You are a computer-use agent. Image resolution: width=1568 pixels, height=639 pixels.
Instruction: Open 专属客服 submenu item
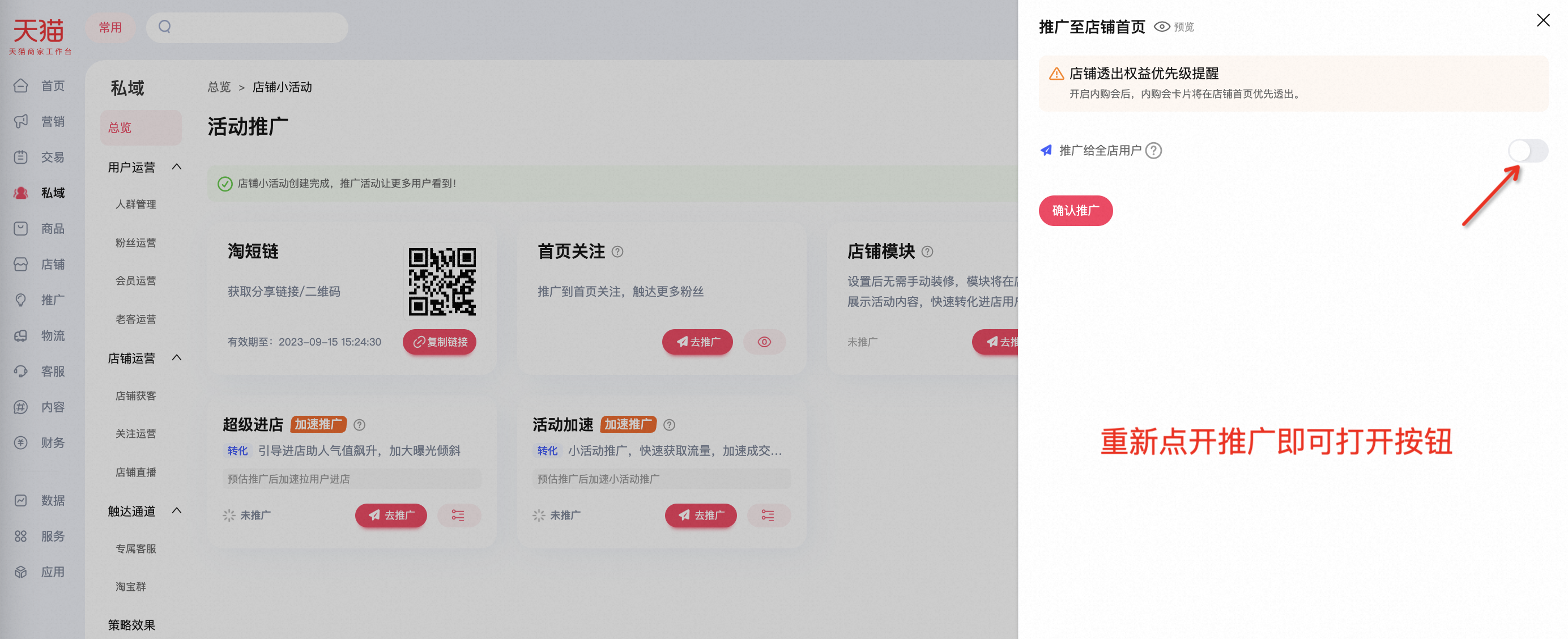tap(136, 549)
